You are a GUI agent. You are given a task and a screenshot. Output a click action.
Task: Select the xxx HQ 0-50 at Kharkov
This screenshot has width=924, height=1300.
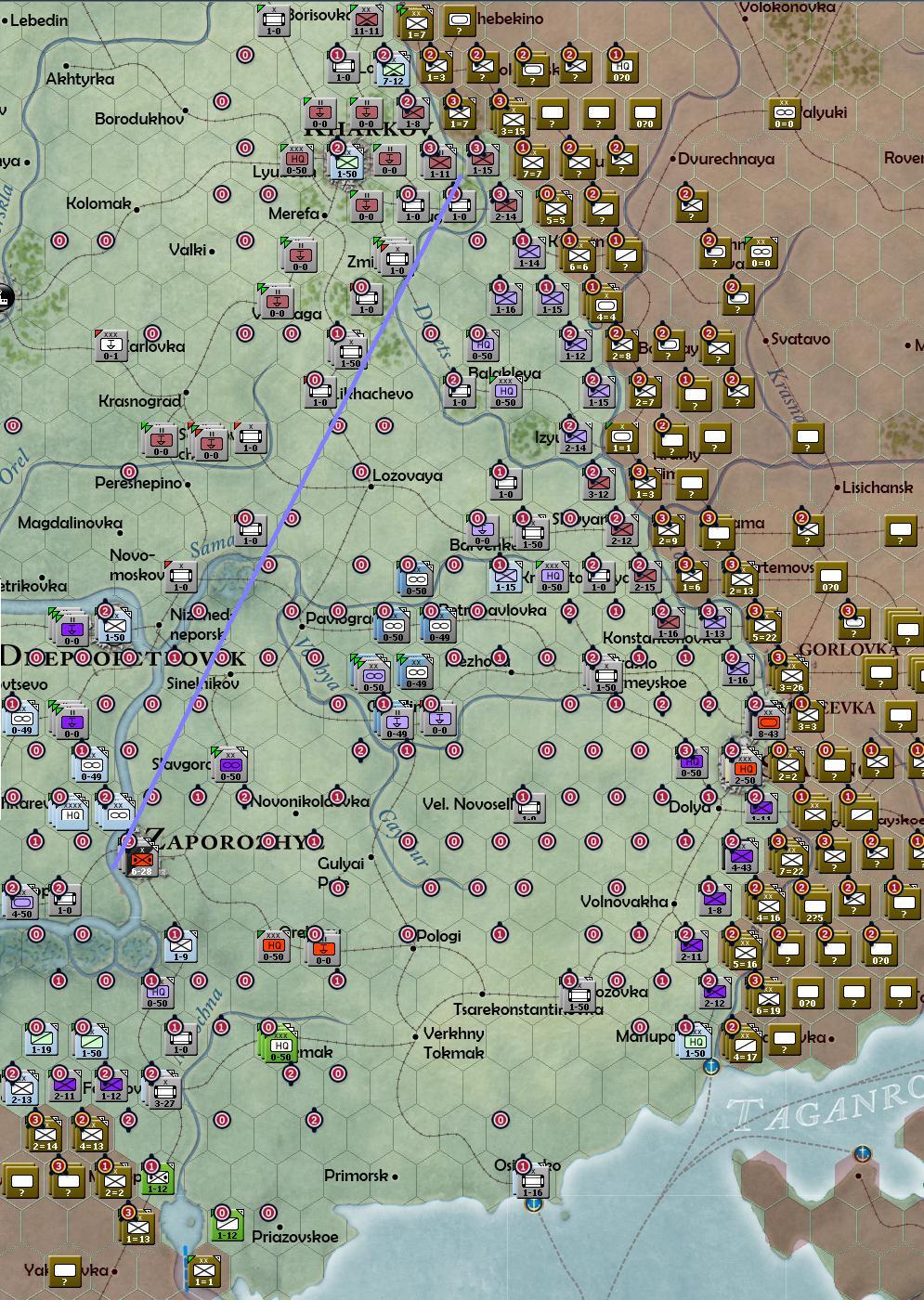tap(296, 160)
